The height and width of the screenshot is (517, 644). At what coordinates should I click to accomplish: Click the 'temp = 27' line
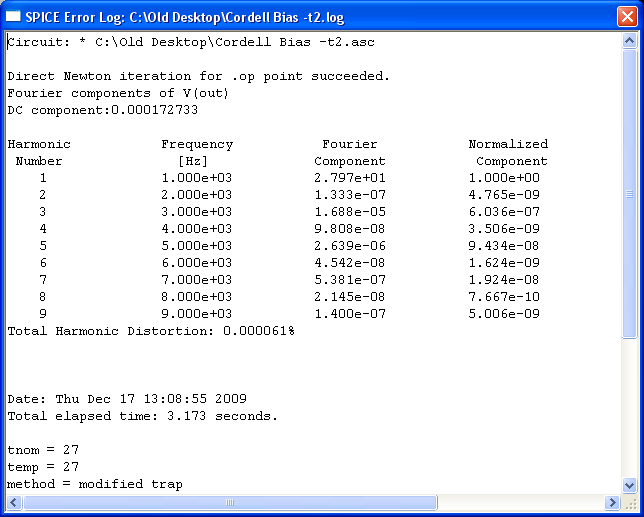43,467
